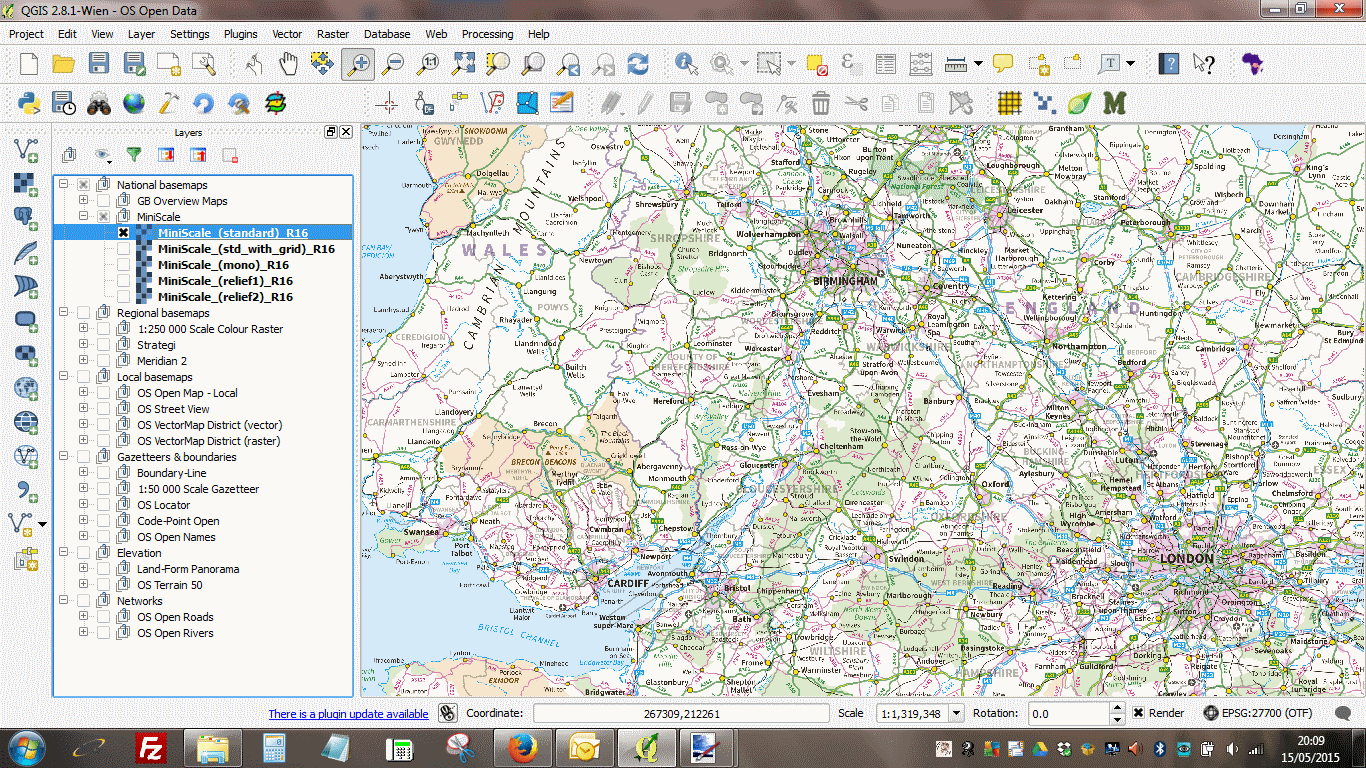
Task: Expand the Boundary-Line group
Action: click(84, 473)
